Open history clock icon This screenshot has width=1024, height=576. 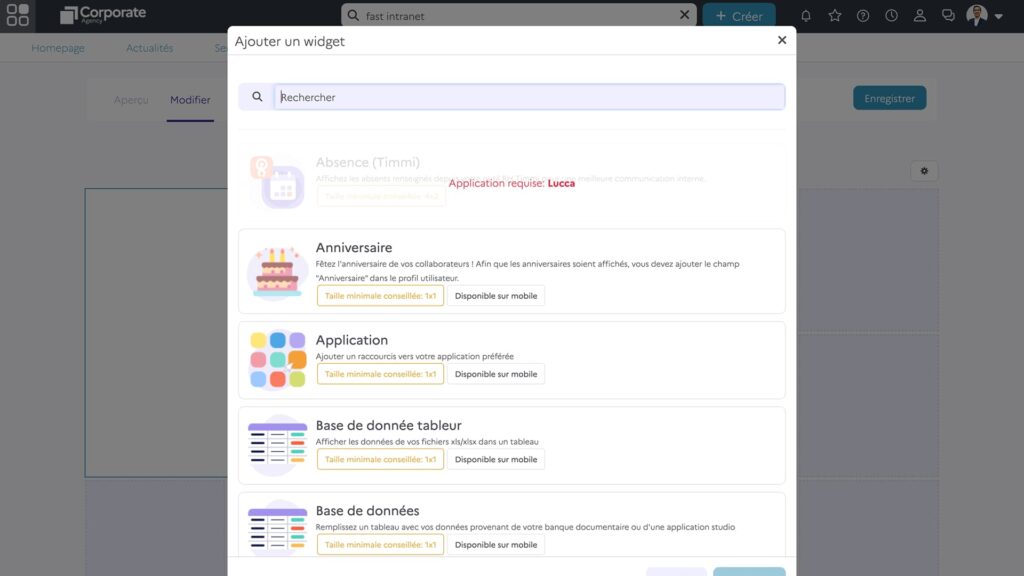(x=891, y=16)
